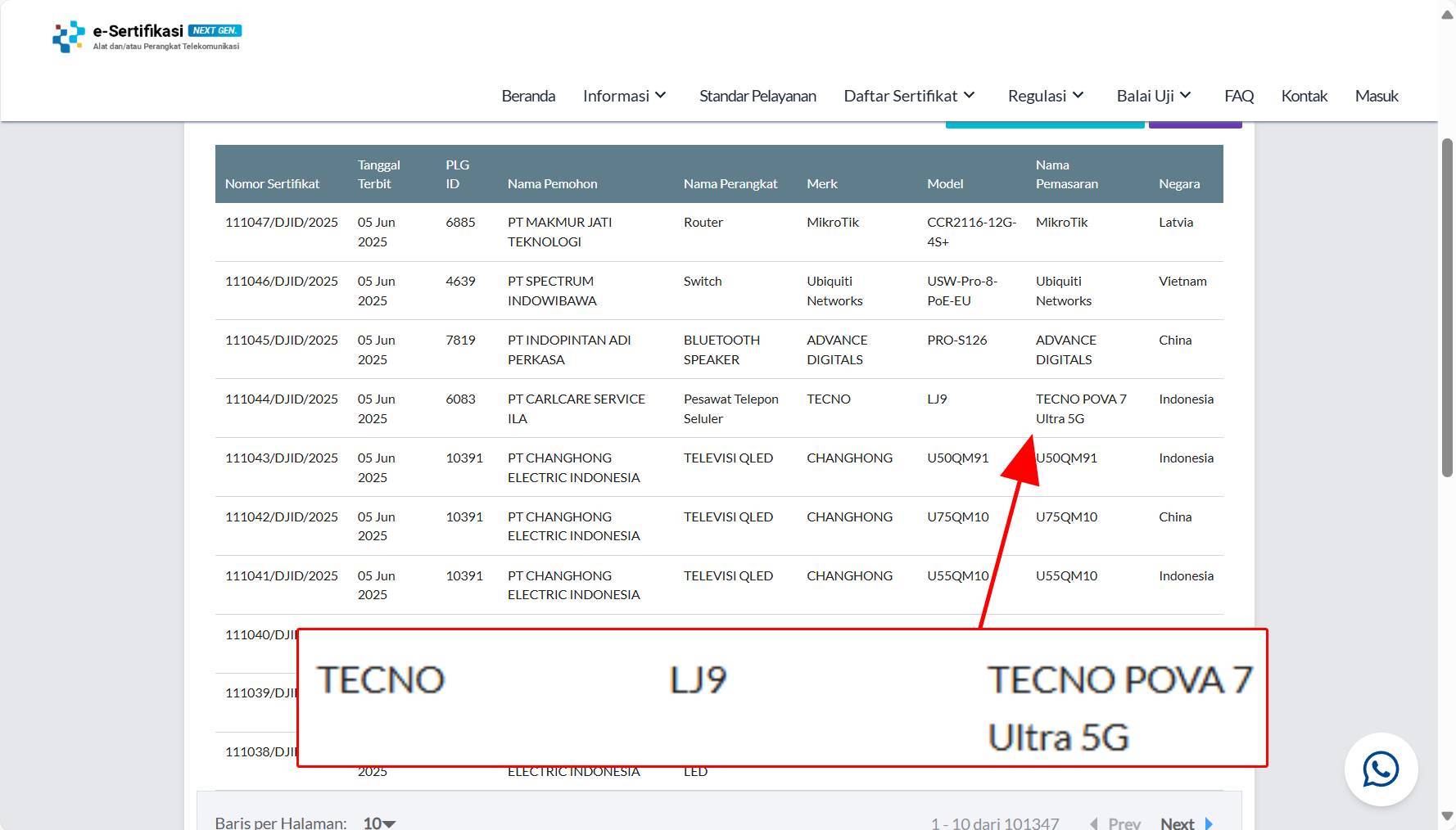Click model CCR2116-12G-4S+ cell
Viewport: 1456px width, 830px height.
971,232
